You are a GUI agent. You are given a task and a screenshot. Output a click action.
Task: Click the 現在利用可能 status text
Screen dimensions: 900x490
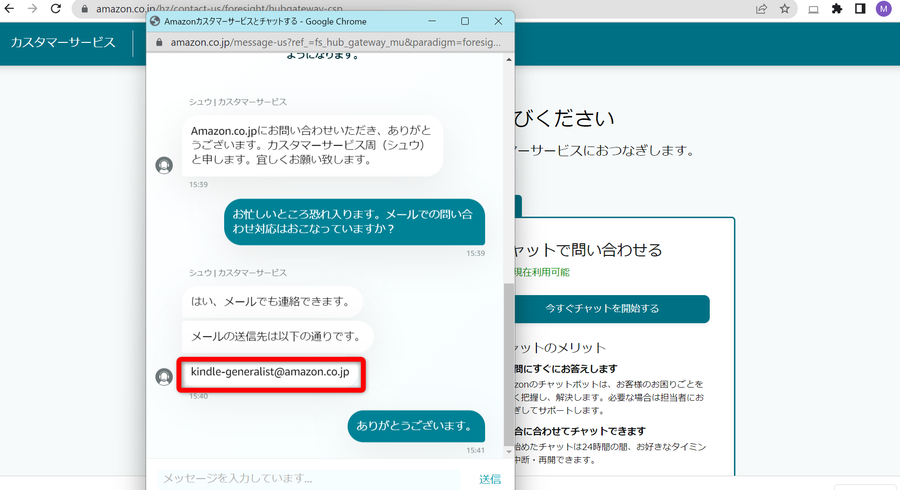(542, 272)
